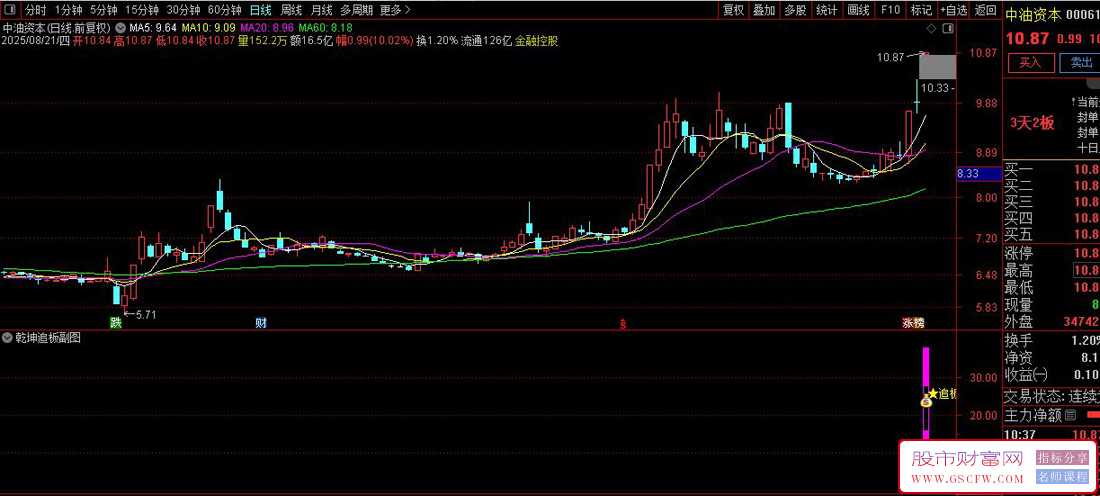The image size is (1100, 496).
Task: Click the 8.33 price axis marker
Action: point(978,173)
